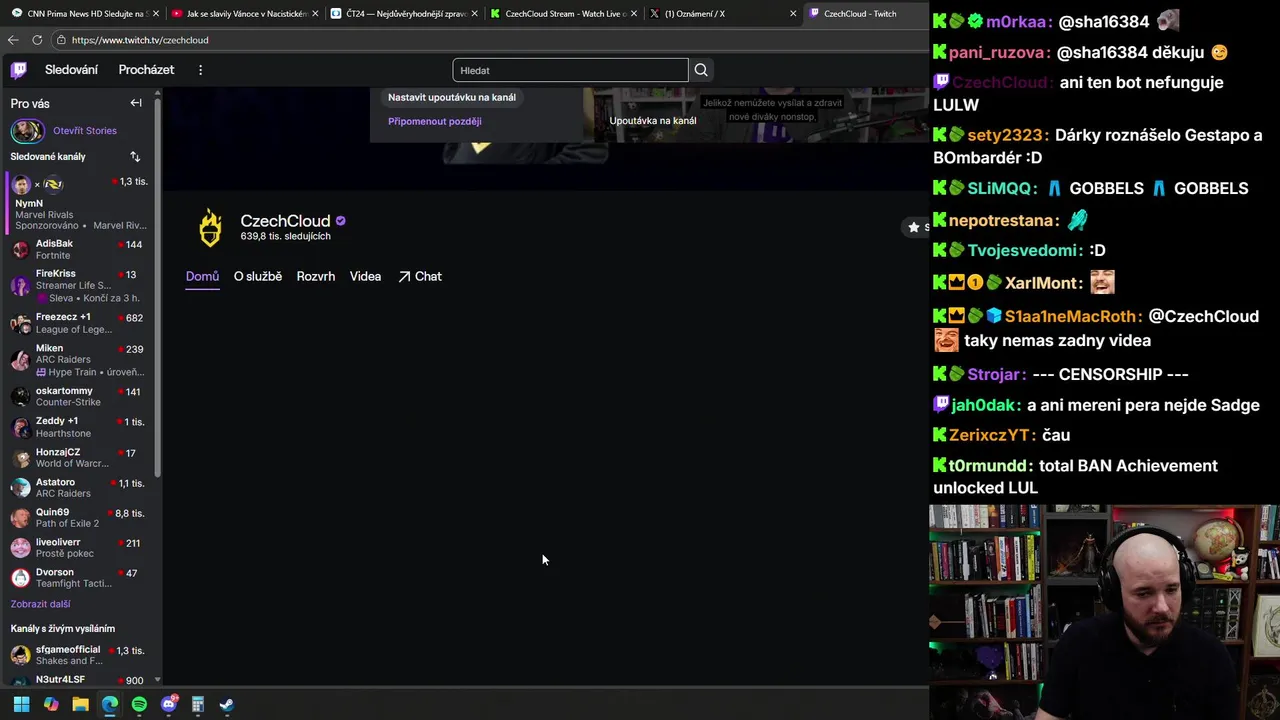Click CzechCloud channel avatar logo
Screen dimensions: 1280x720
[210, 228]
